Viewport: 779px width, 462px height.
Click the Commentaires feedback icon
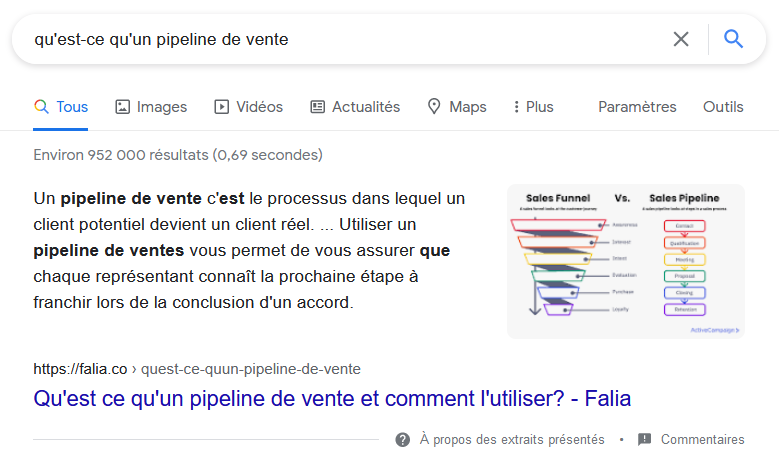645,439
